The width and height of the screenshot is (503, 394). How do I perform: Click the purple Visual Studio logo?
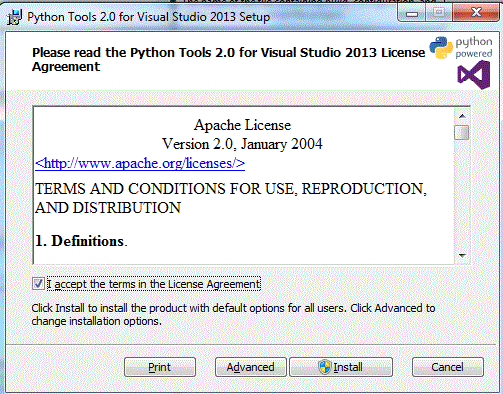pos(474,75)
